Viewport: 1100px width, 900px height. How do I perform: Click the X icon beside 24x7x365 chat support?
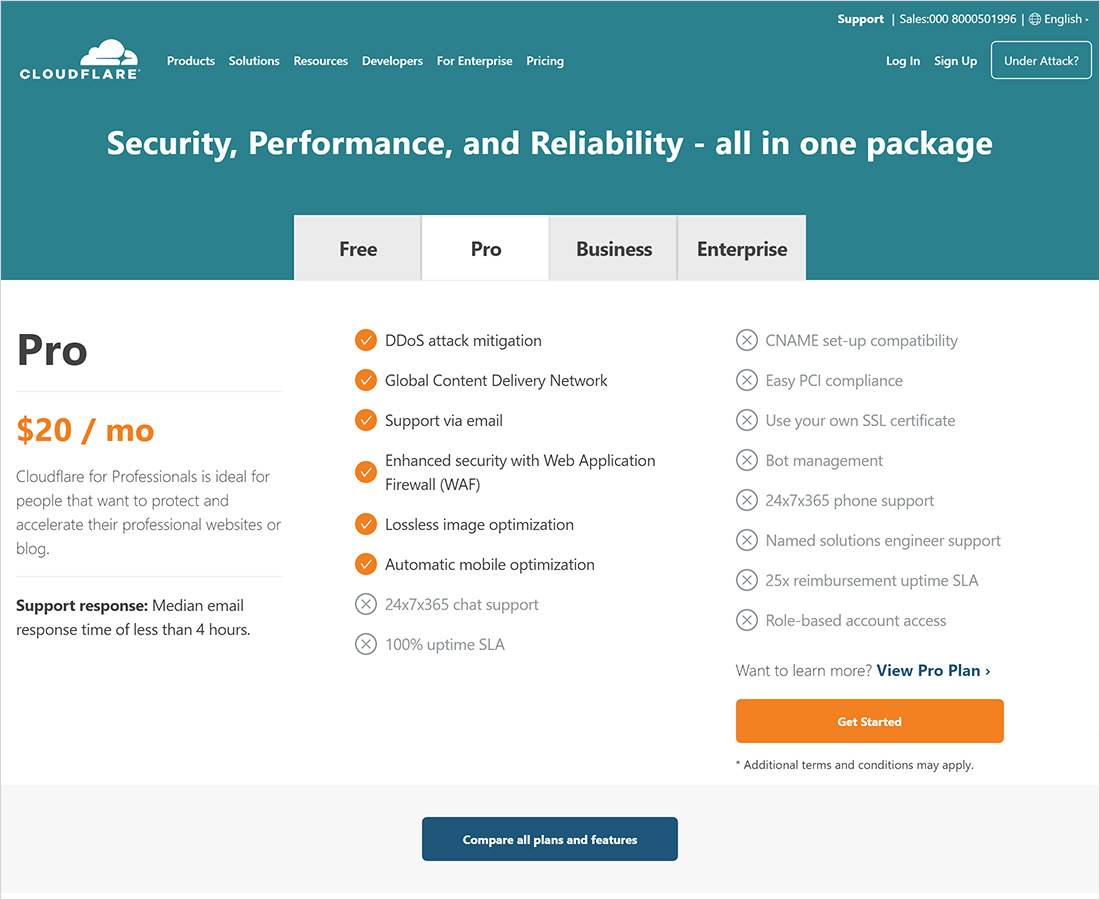[x=366, y=605]
